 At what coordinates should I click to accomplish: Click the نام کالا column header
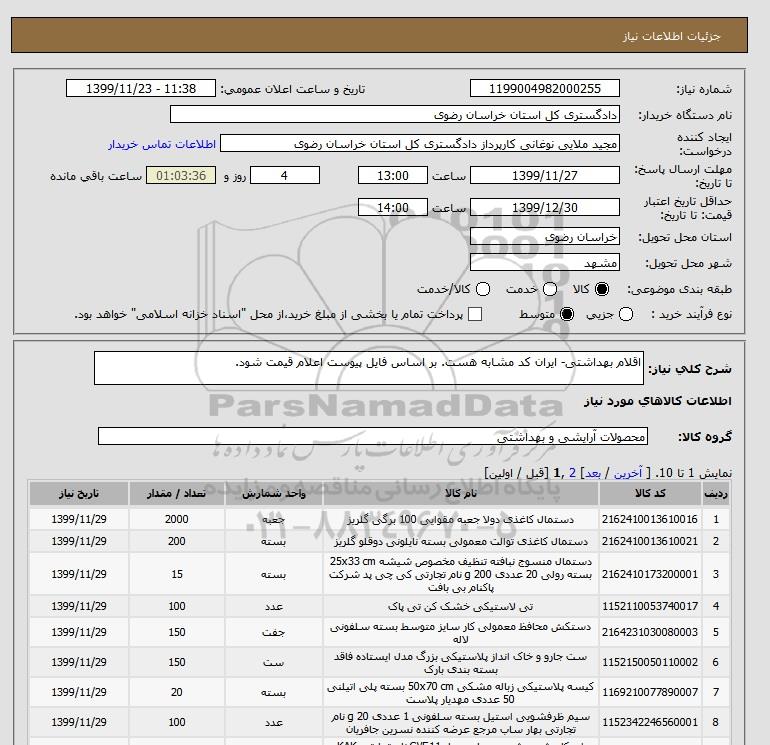click(x=461, y=494)
